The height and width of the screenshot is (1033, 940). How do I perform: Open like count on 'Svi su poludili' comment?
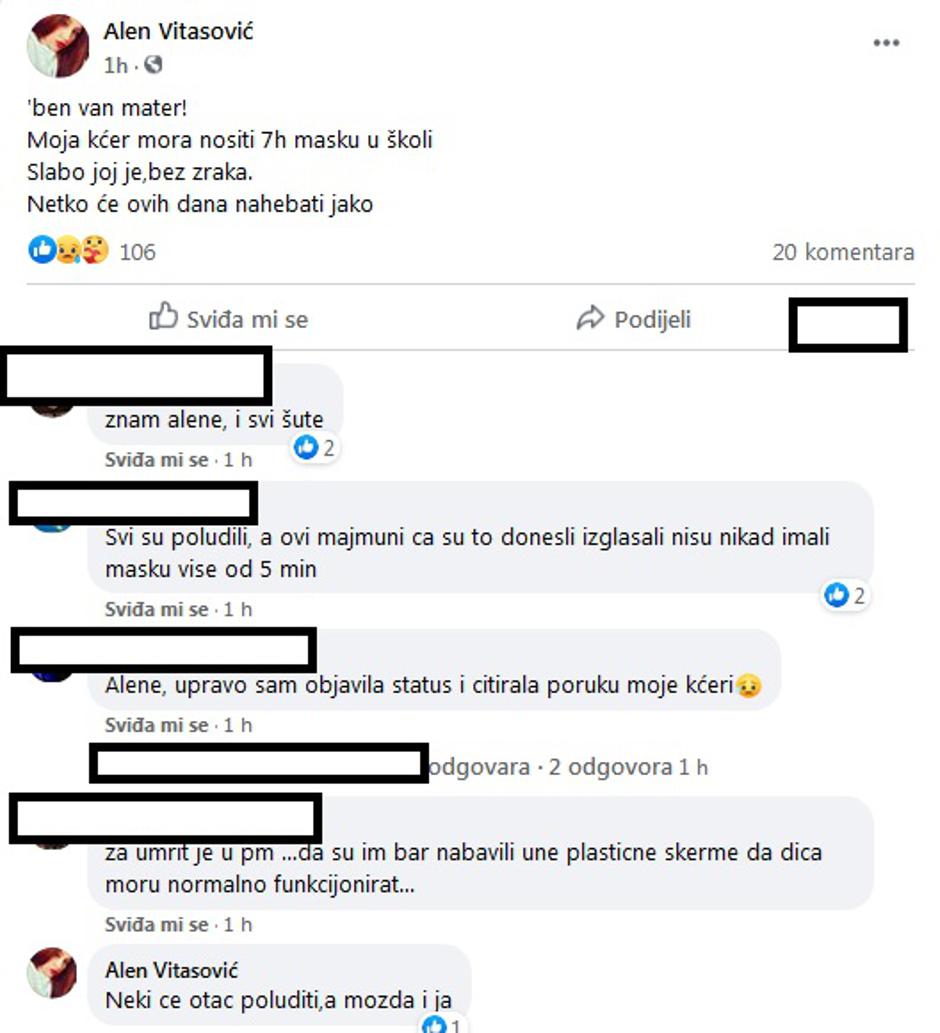(844, 596)
